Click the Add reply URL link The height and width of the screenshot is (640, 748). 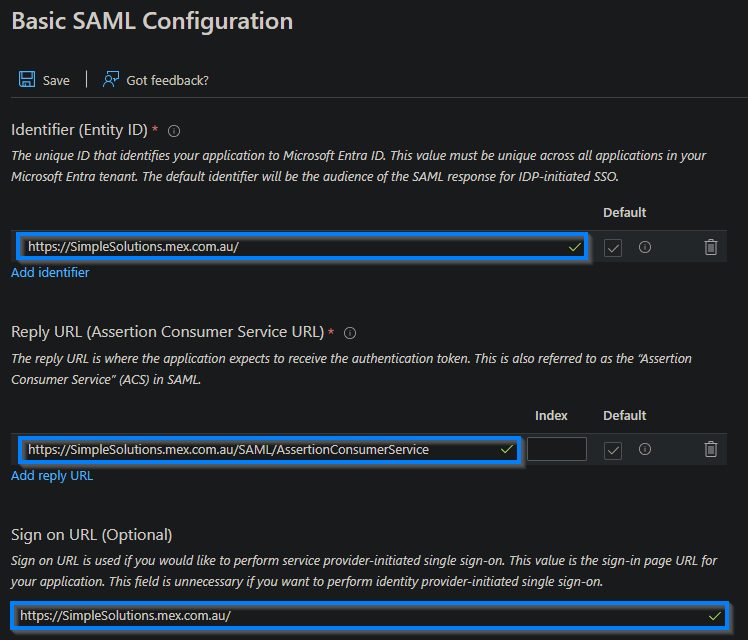click(x=52, y=476)
